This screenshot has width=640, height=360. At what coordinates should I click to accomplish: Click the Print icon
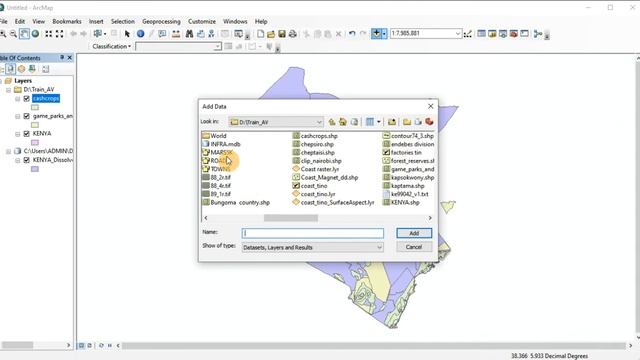[x=293, y=34]
